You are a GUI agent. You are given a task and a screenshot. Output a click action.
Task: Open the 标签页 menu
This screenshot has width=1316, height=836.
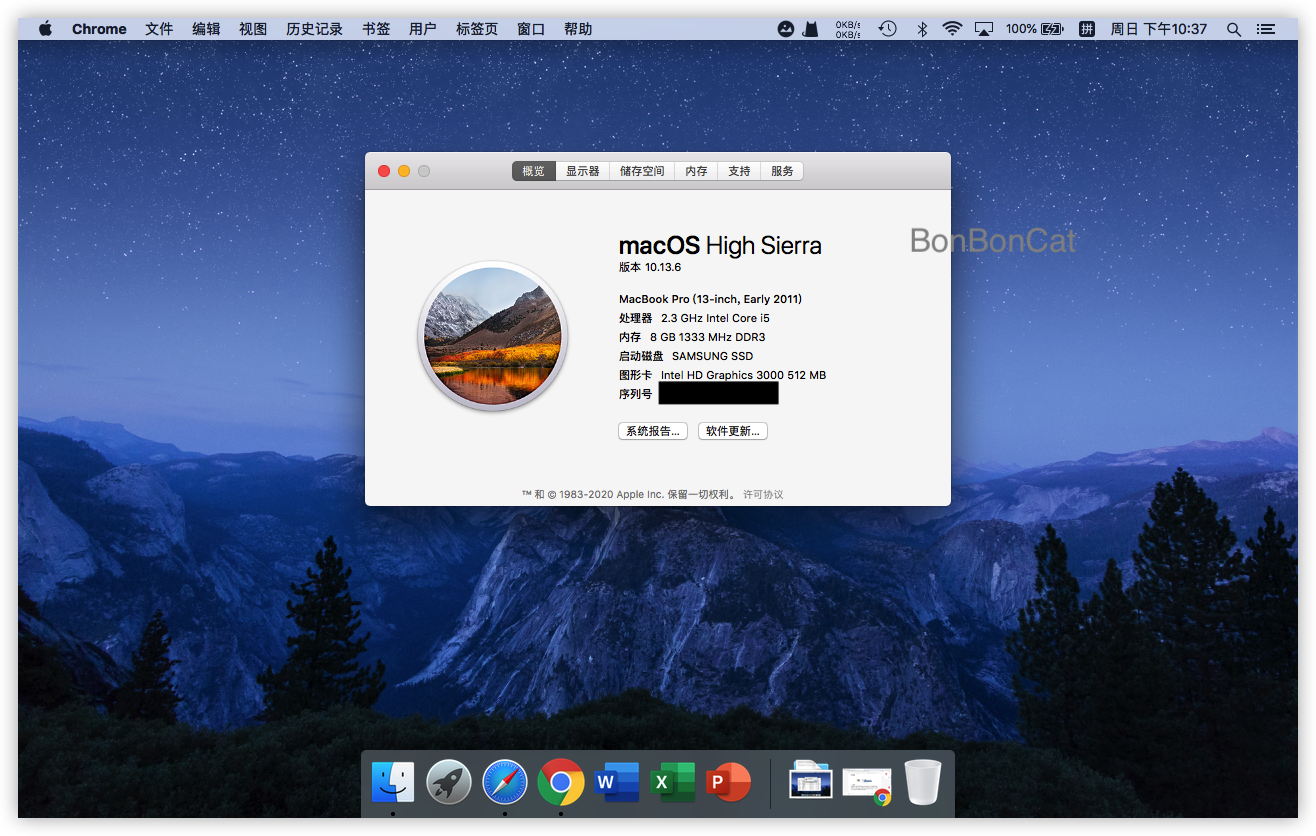pyautogui.click(x=477, y=29)
